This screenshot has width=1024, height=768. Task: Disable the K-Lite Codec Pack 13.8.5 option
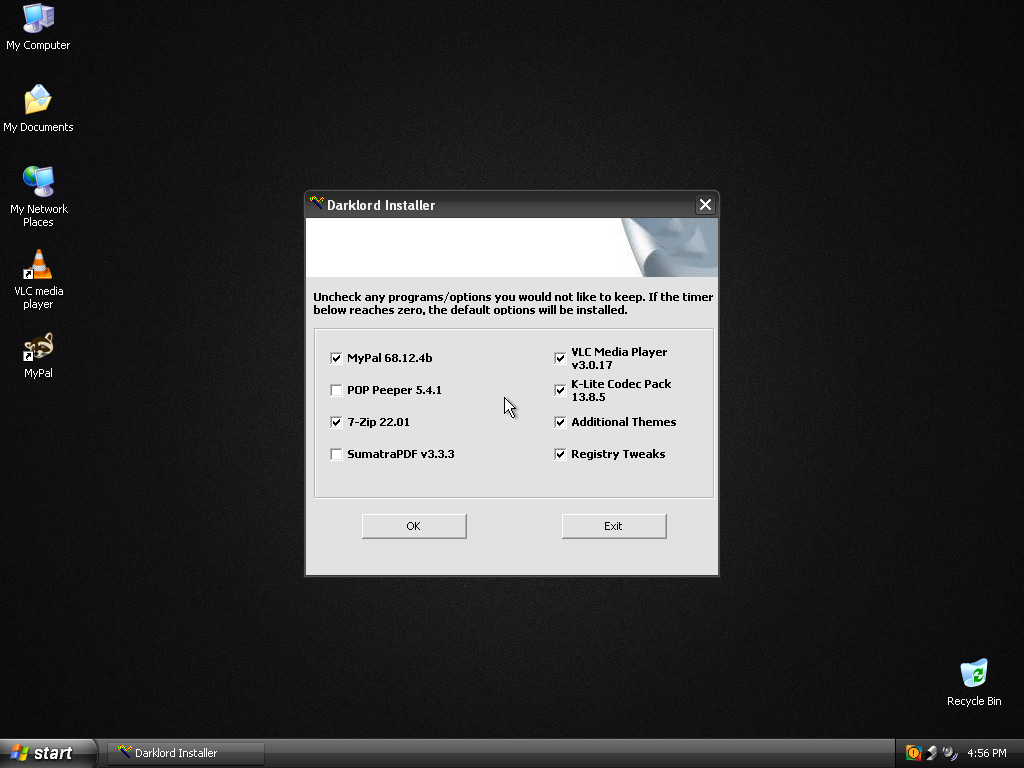click(x=560, y=390)
